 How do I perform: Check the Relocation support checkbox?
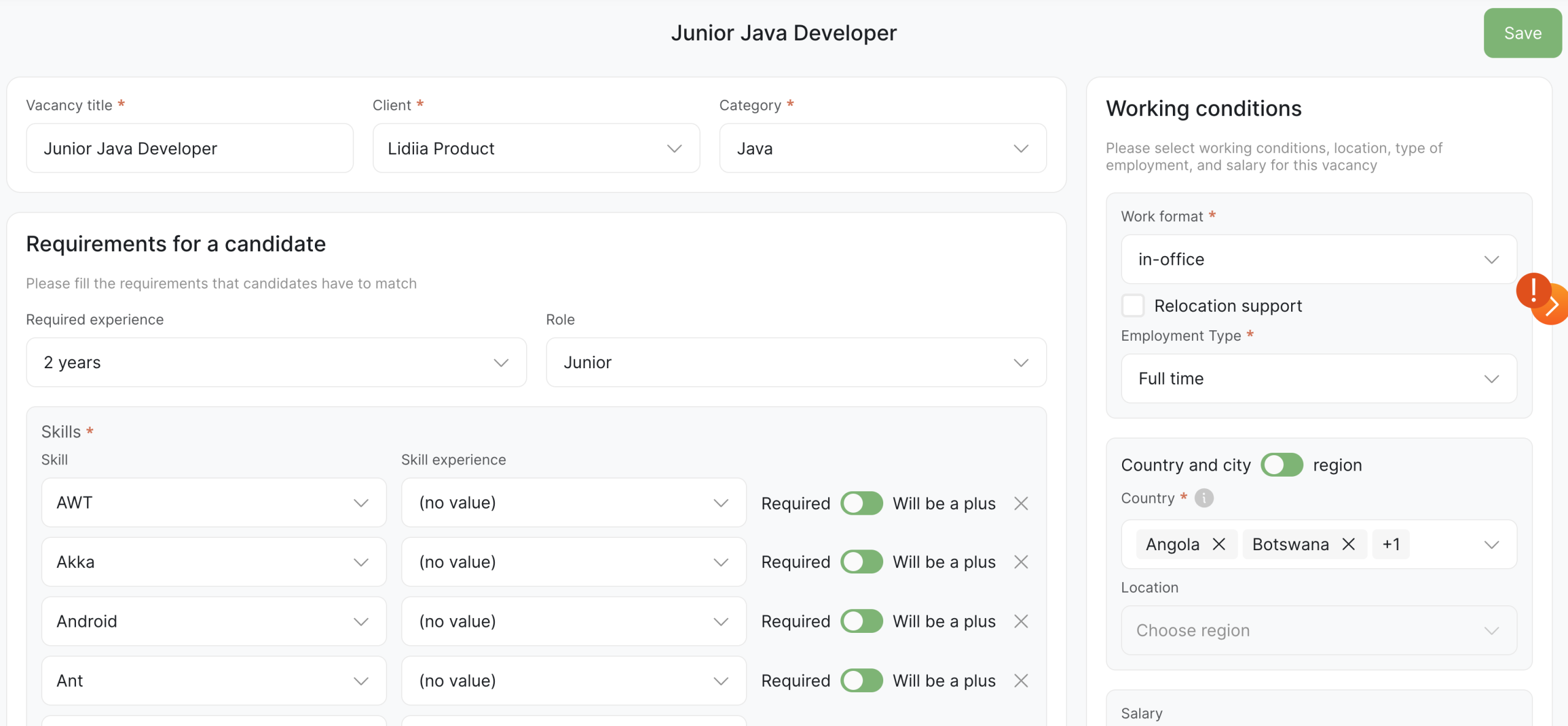click(1133, 305)
